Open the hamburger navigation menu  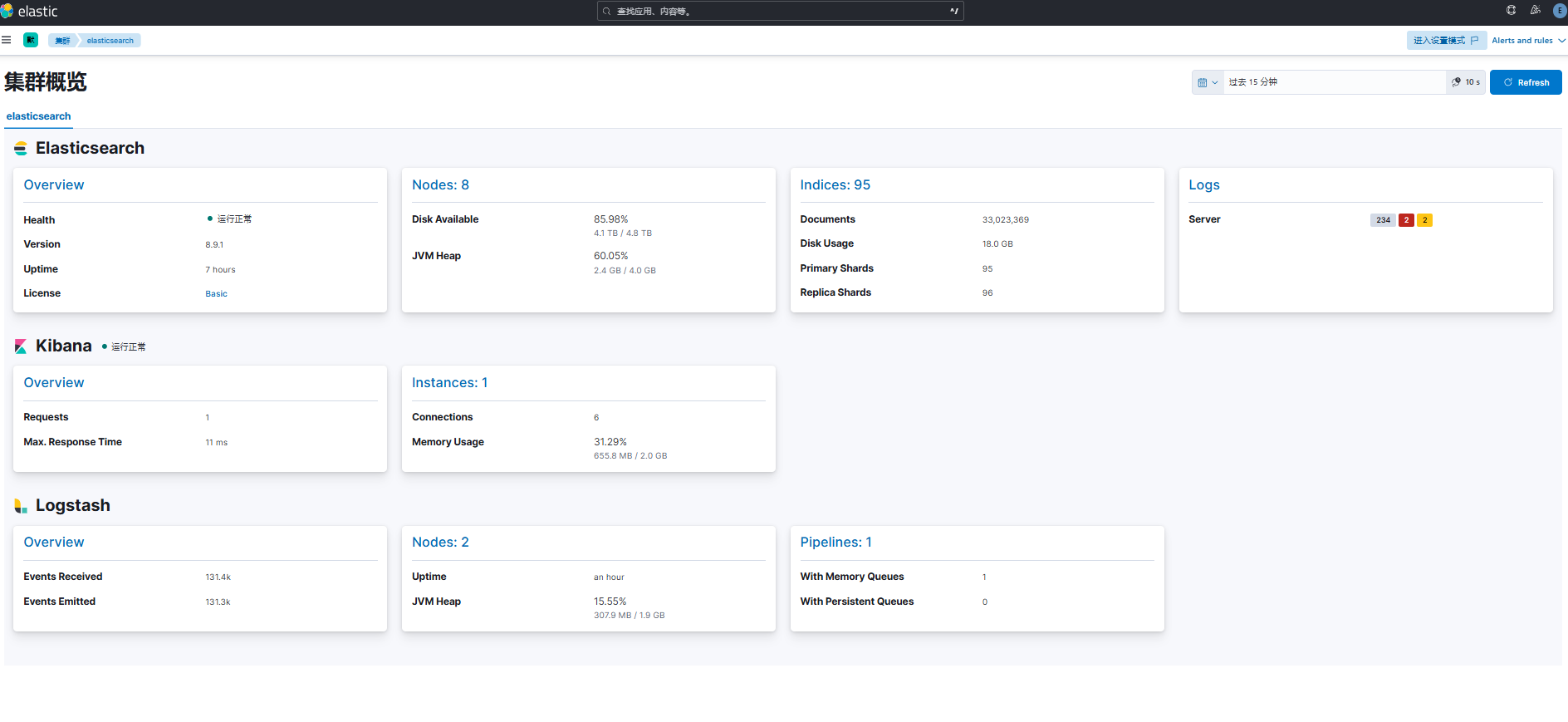(6, 40)
